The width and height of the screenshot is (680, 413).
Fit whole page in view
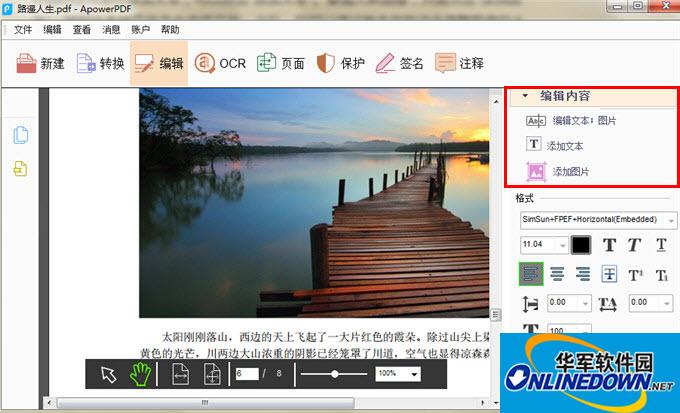(212, 374)
